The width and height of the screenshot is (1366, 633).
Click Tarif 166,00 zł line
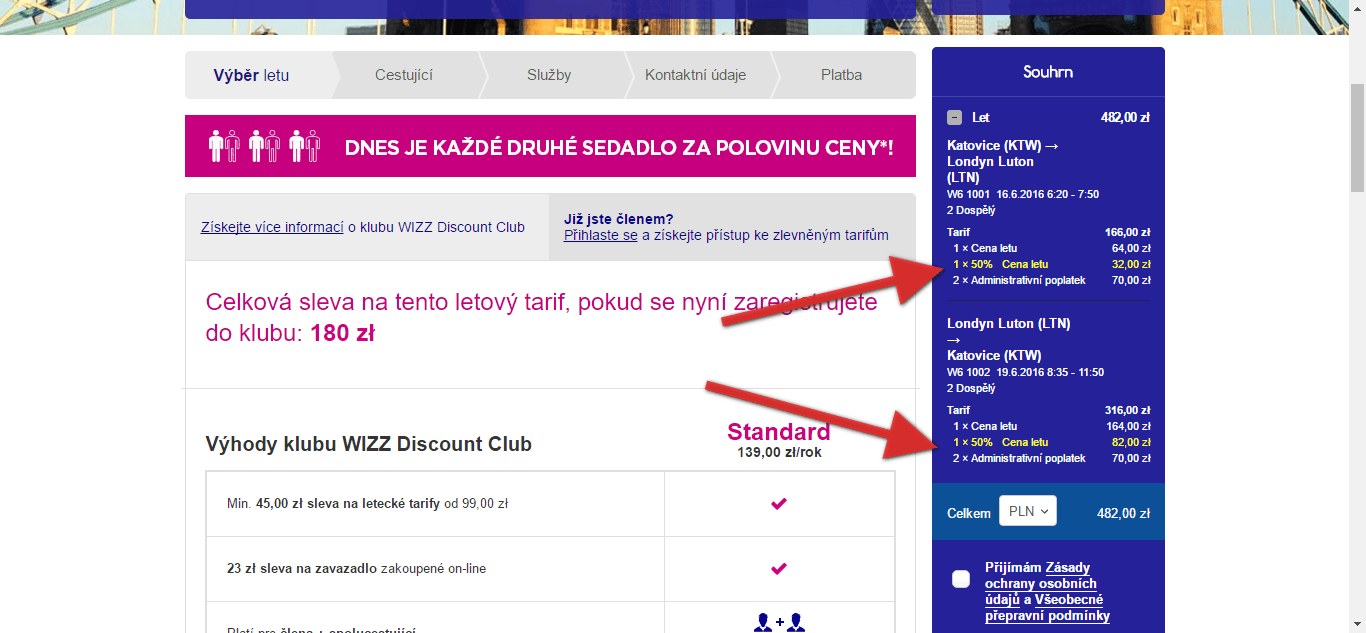point(1049,232)
